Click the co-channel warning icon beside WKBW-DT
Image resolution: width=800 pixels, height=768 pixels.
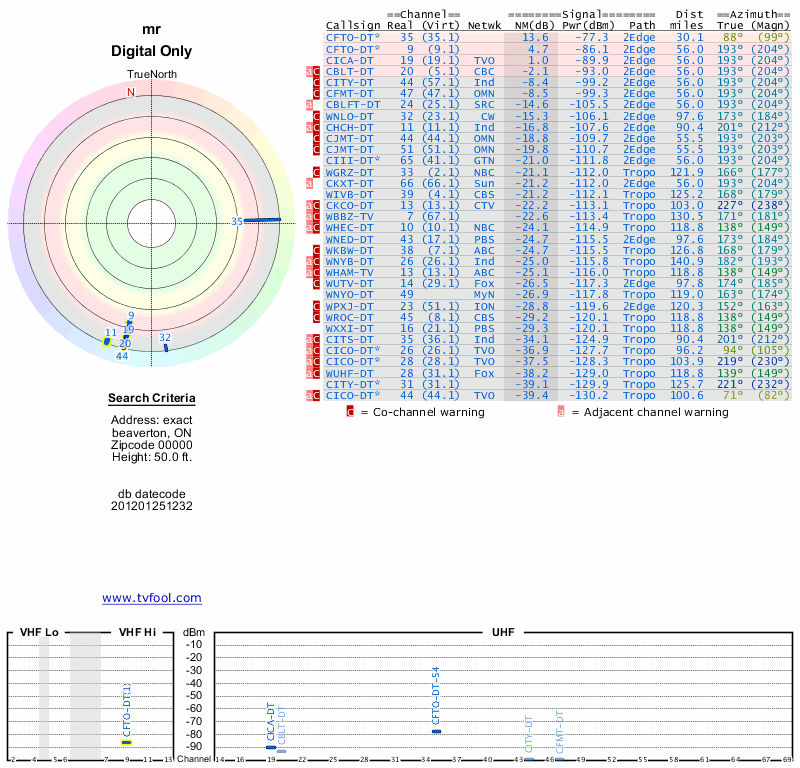[x=315, y=250]
